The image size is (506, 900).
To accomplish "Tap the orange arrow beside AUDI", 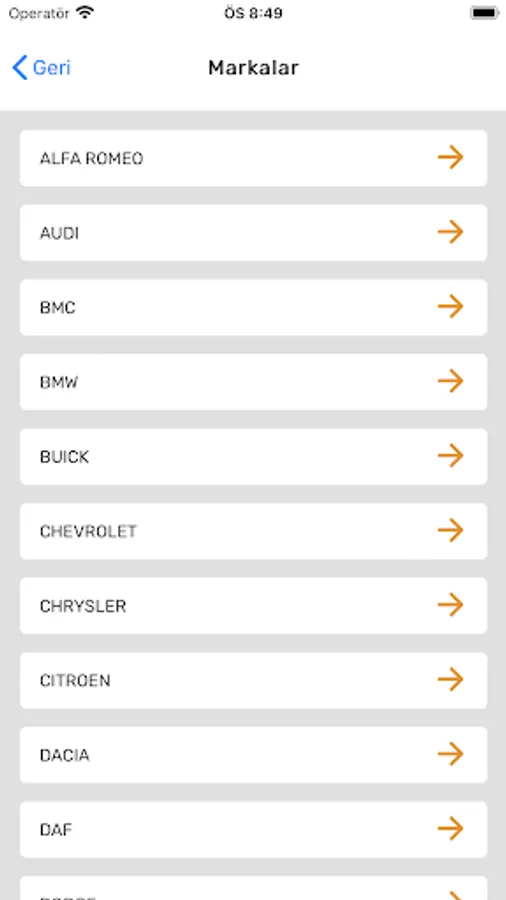I will [450, 232].
